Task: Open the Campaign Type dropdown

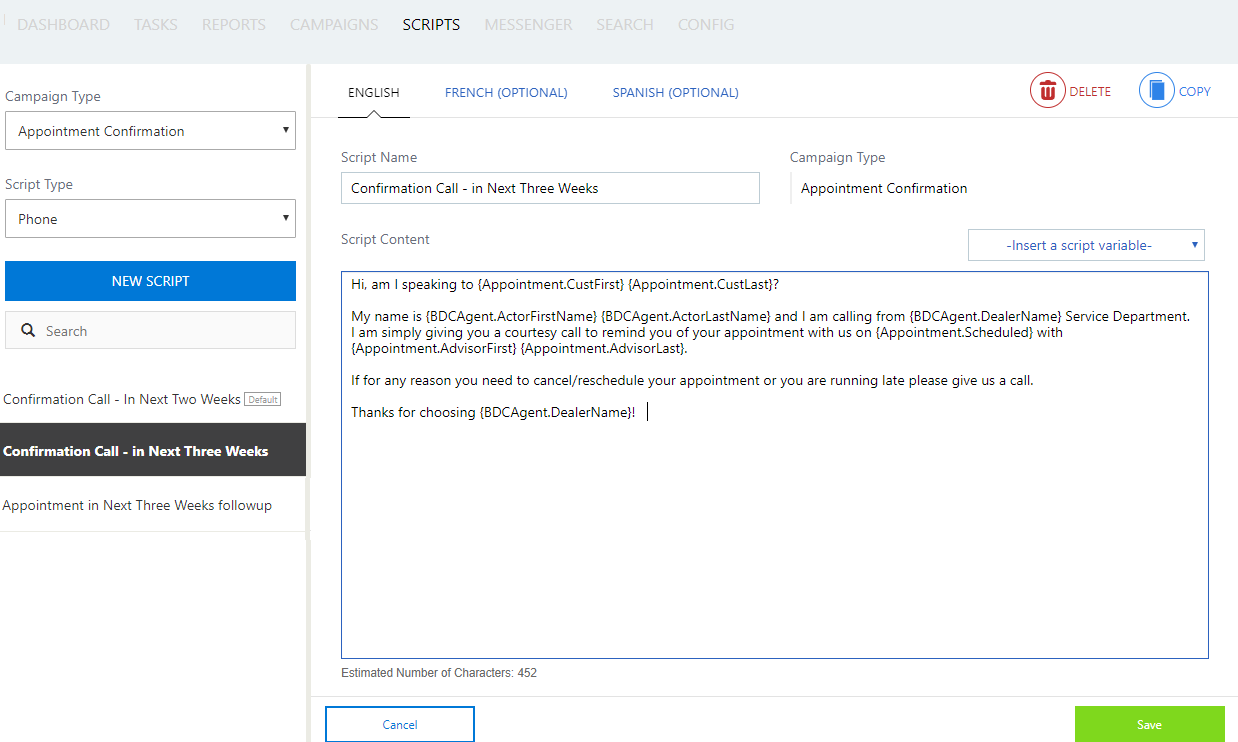Action: tap(150, 131)
